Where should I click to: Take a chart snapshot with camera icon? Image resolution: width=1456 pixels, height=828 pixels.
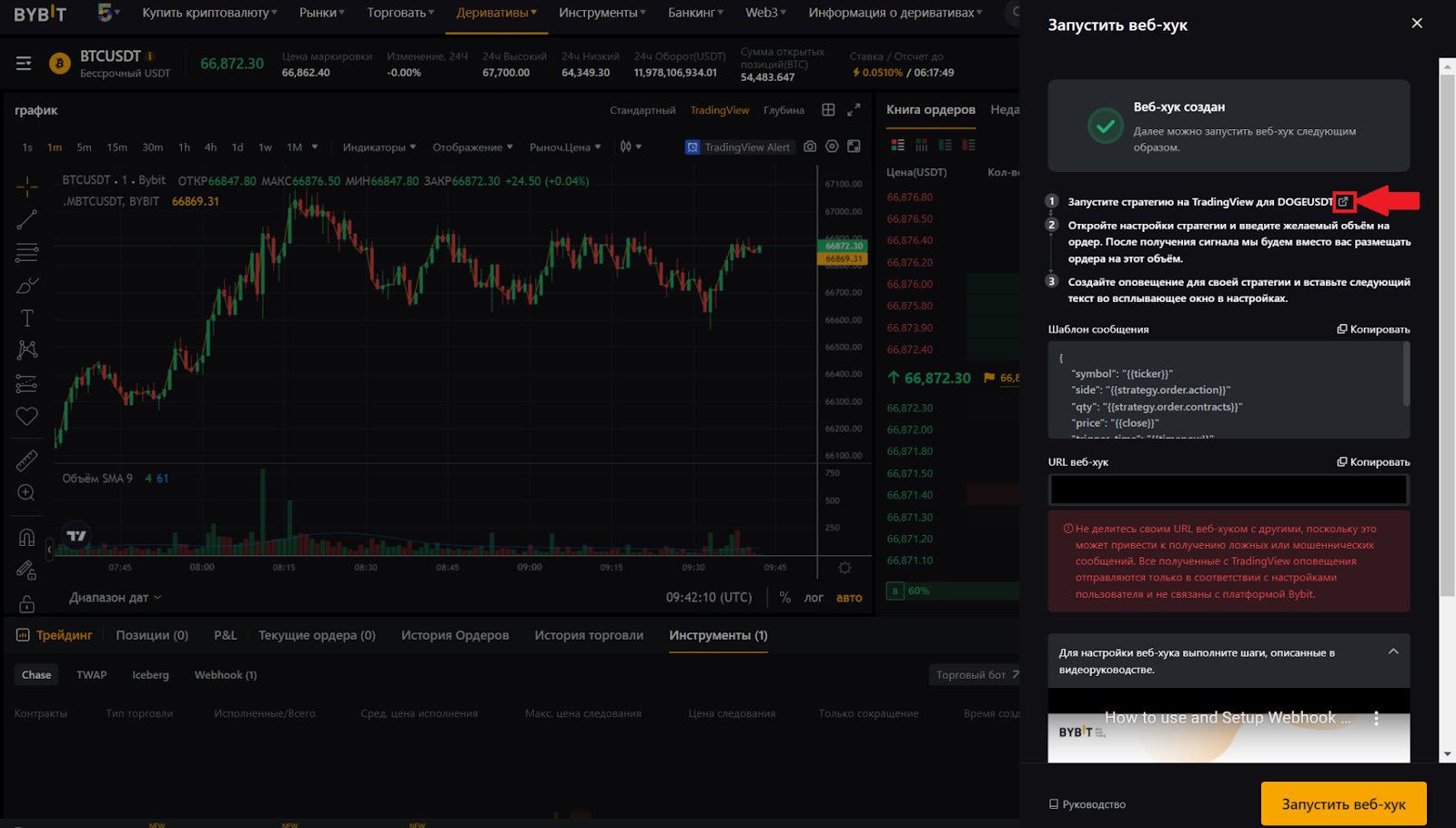tap(810, 146)
